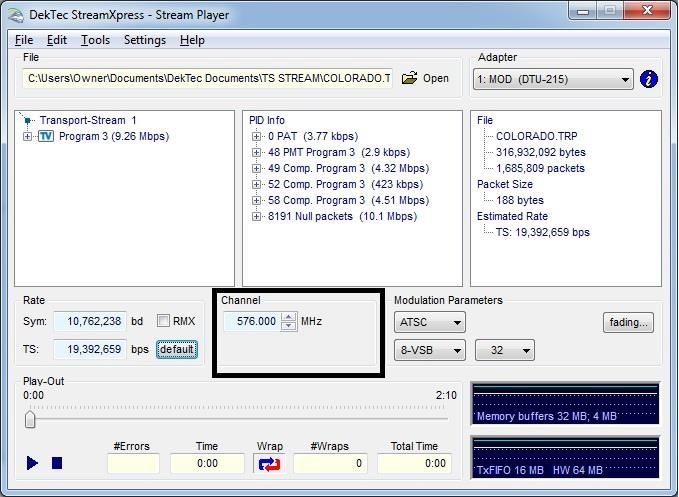This screenshot has width=679, height=497.
Task: Expand the 0 PAT PID entry
Action: (256, 136)
